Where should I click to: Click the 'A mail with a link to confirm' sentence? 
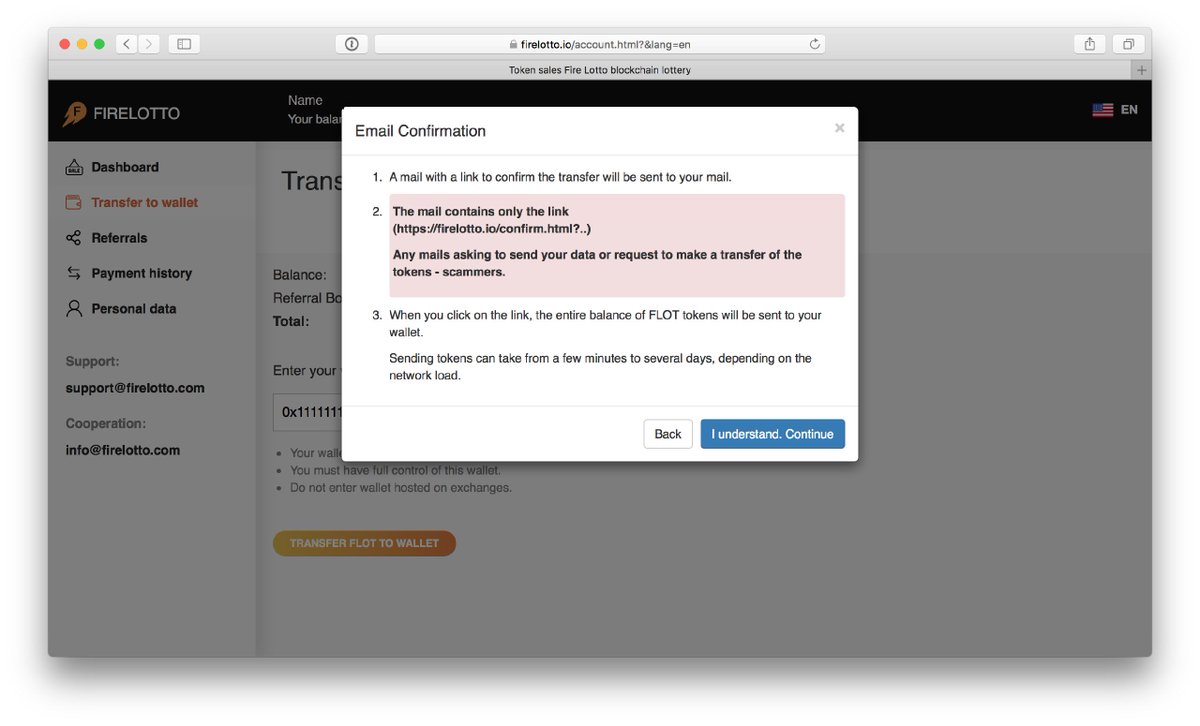(x=560, y=177)
